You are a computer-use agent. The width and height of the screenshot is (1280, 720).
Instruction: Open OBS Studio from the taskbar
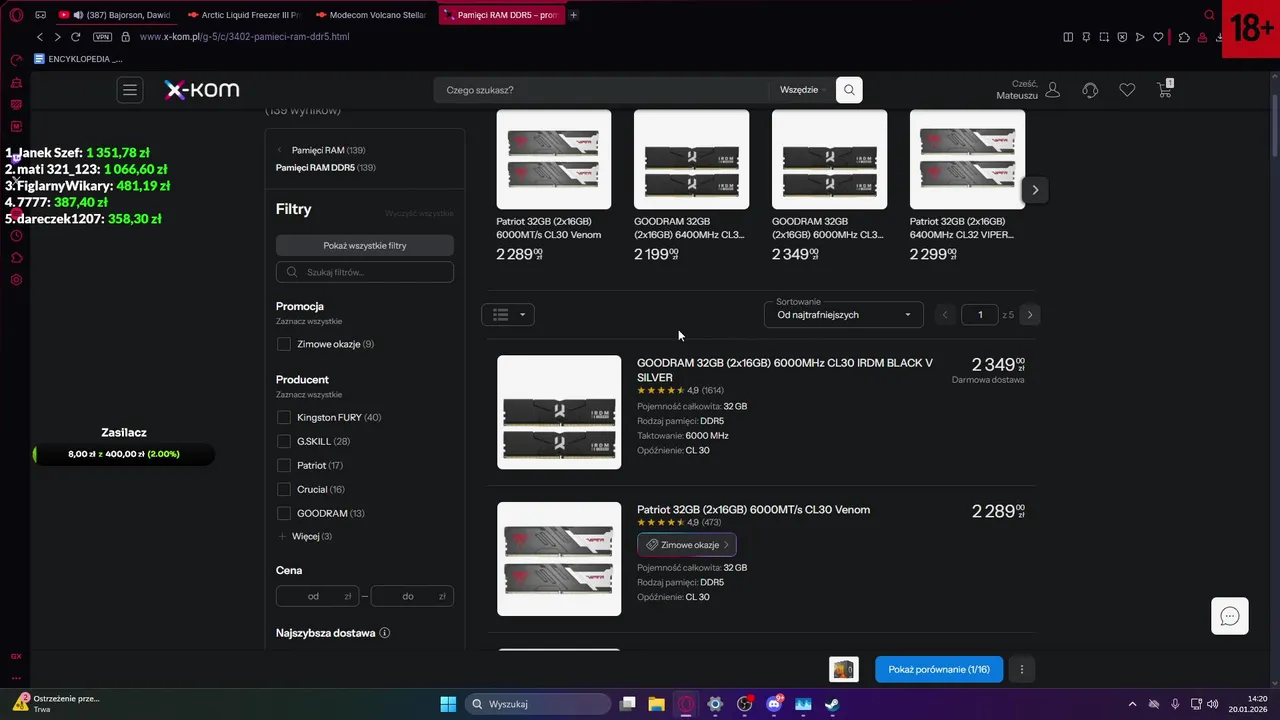click(744, 704)
